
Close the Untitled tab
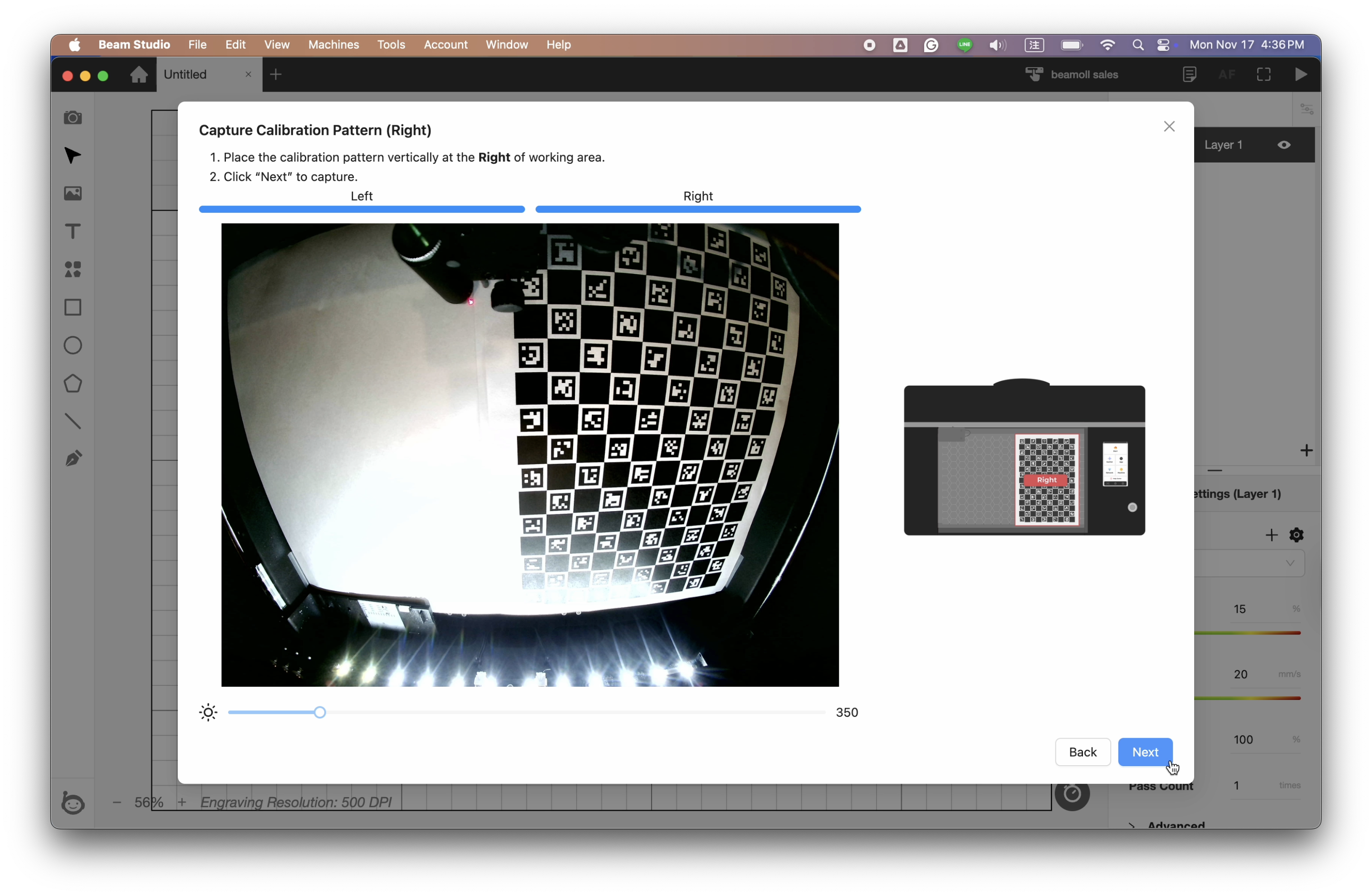click(249, 74)
